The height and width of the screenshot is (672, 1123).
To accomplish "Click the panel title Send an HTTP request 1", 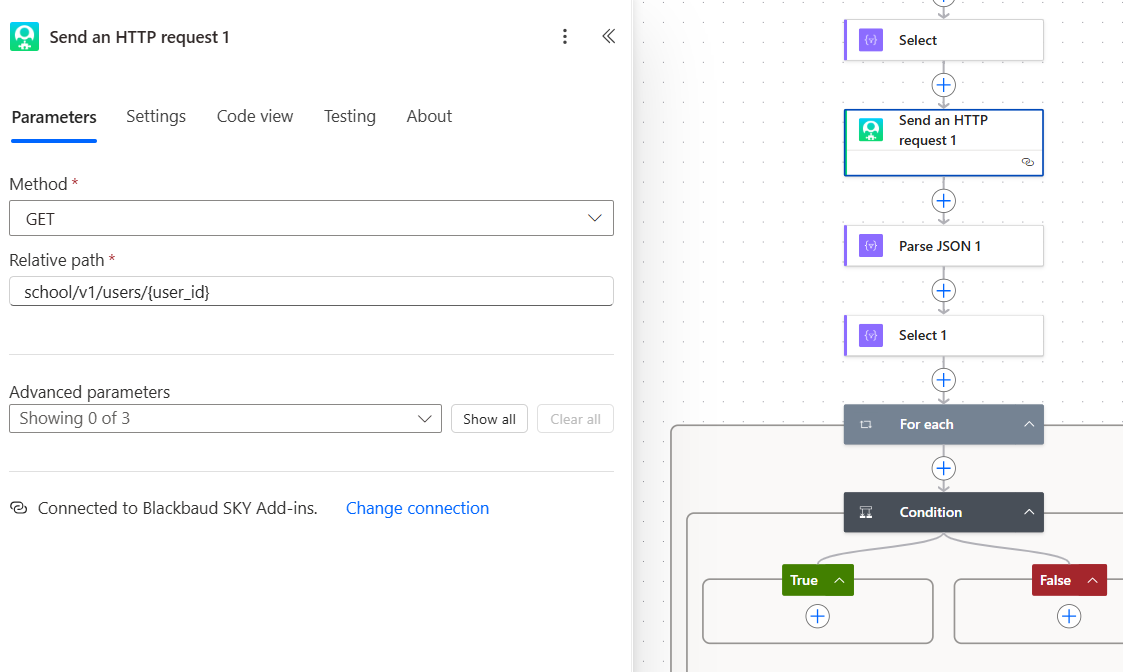I will click(x=140, y=37).
